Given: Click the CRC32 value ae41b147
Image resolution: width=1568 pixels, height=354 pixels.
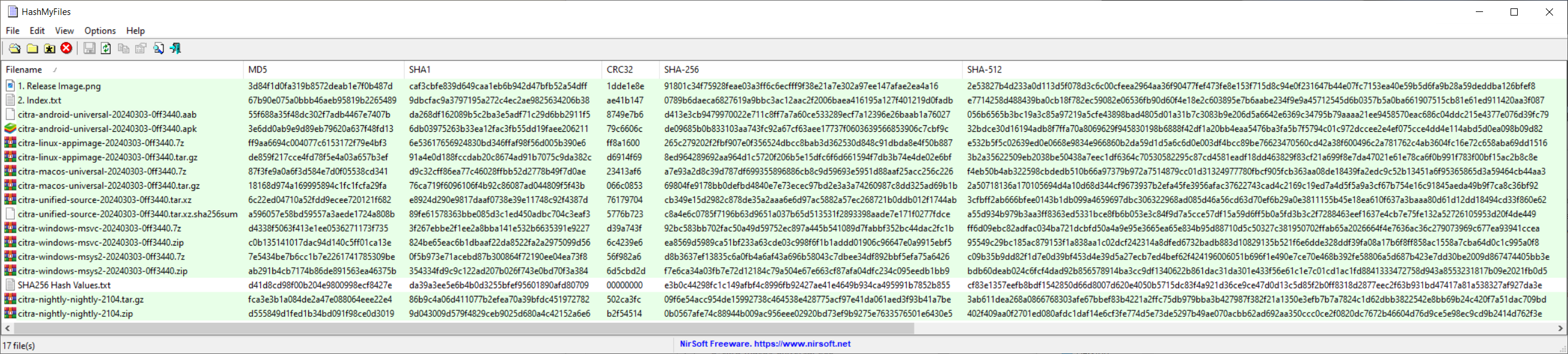Looking at the screenshot, I should coord(625,100).
